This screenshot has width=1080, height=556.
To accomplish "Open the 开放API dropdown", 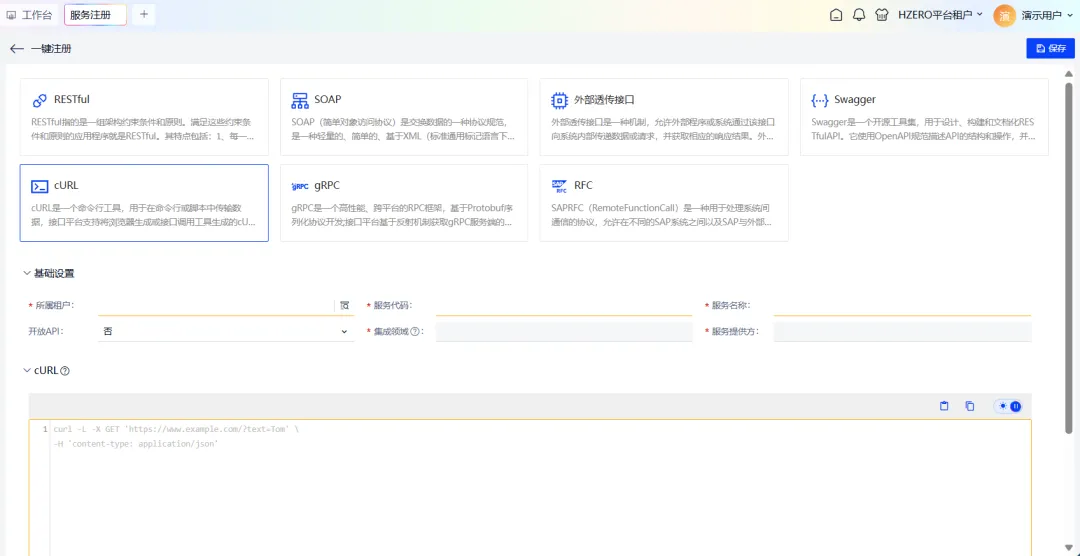I will [x=226, y=332].
